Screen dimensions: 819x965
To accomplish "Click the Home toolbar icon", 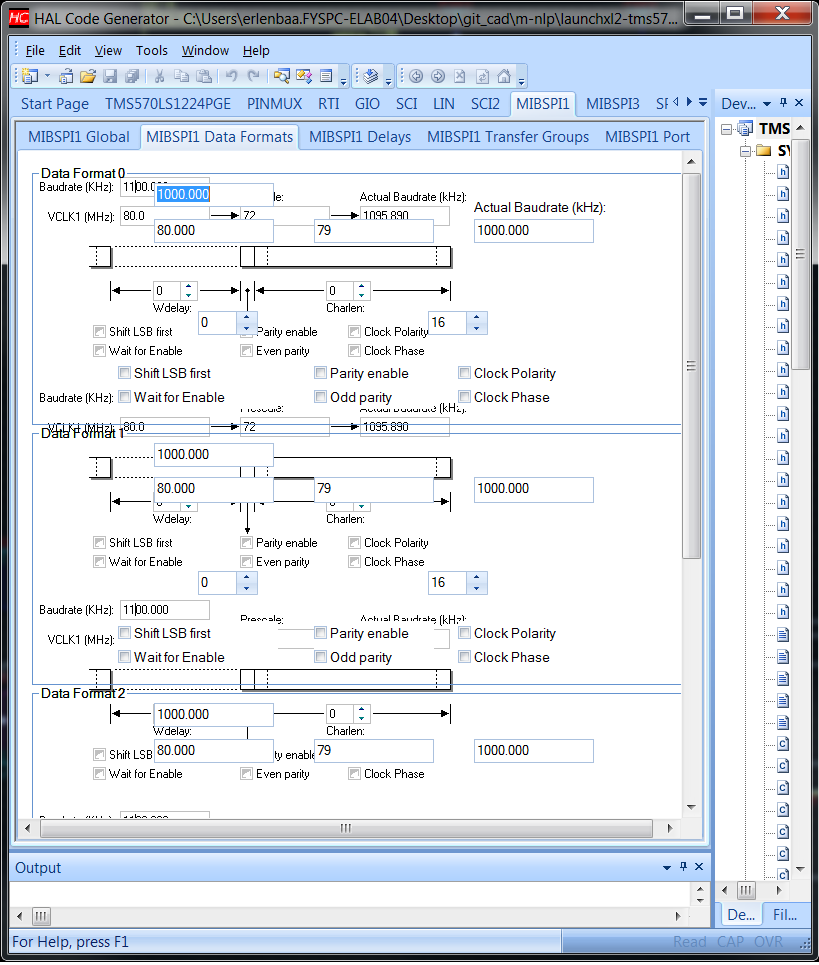I will (504, 76).
